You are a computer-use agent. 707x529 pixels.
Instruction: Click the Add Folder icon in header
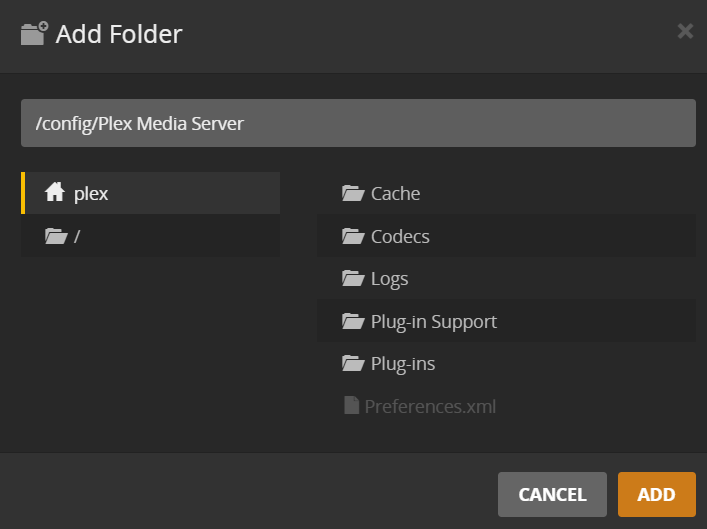[34, 33]
